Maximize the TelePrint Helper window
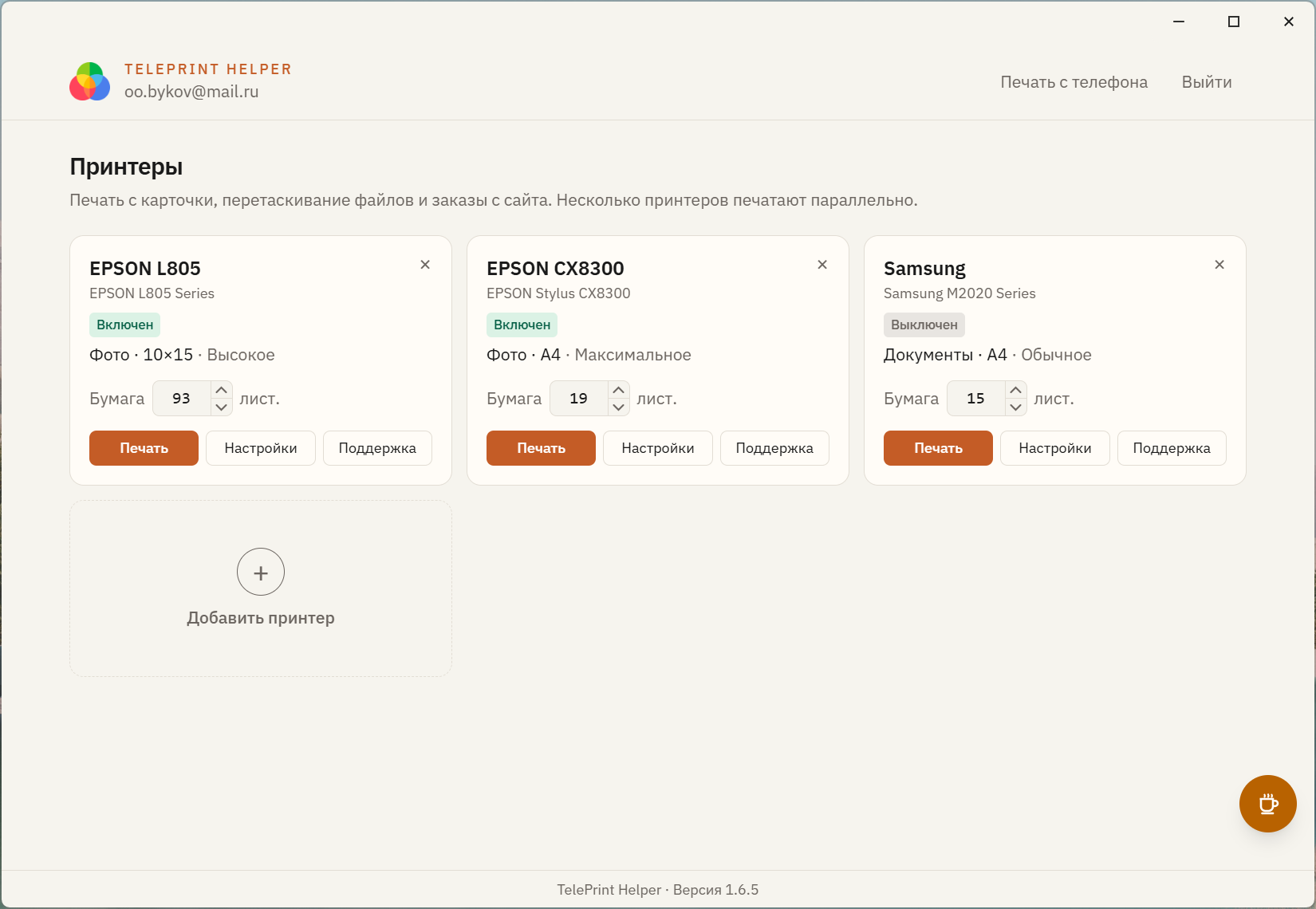This screenshot has width=1316, height=909. click(1234, 22)
